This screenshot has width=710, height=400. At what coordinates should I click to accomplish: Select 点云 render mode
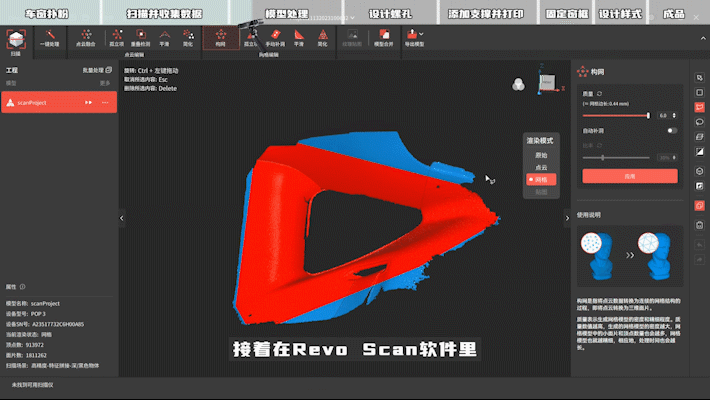[x=541, y=167]
